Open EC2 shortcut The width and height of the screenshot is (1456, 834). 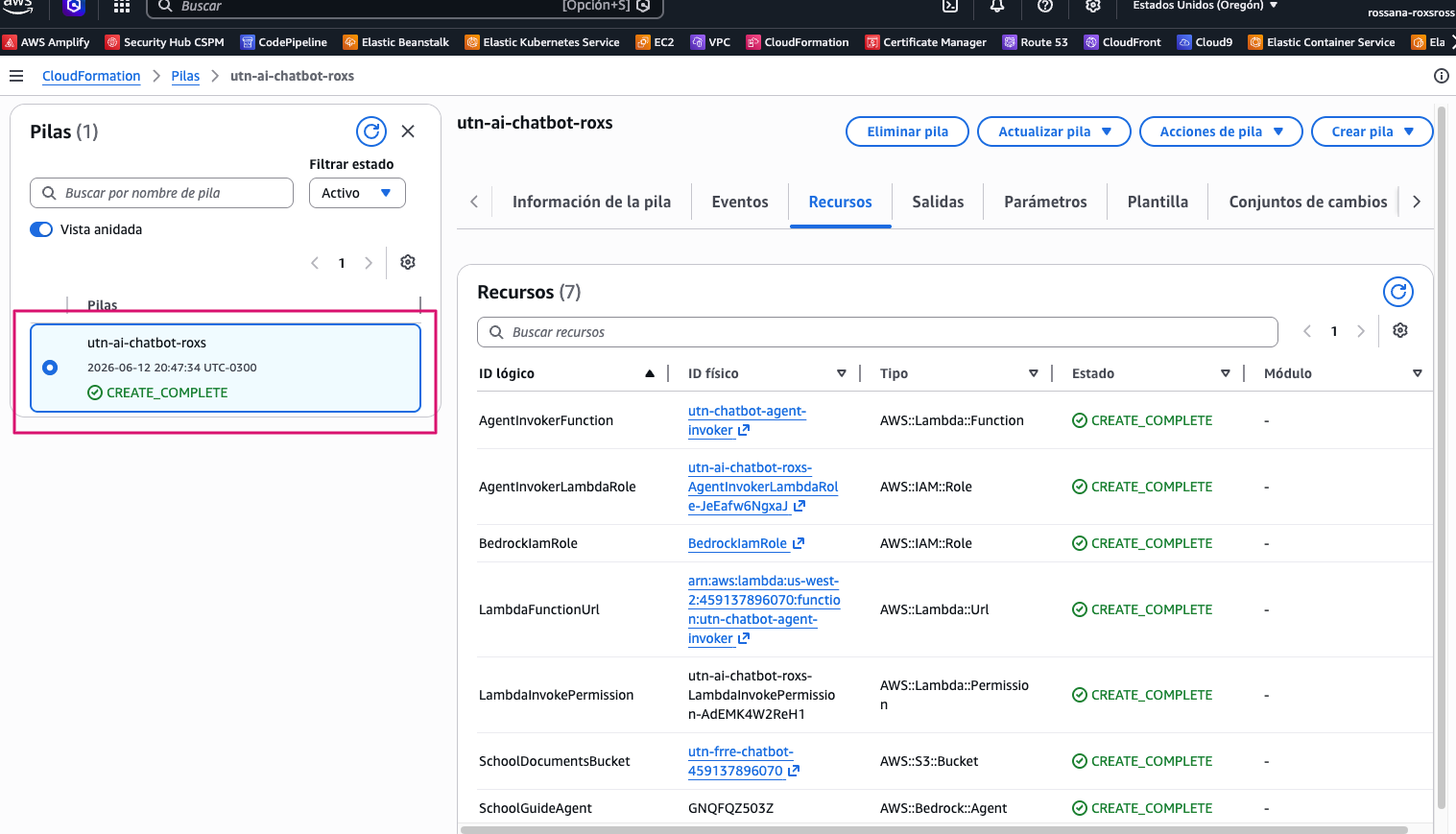(656, 42)
